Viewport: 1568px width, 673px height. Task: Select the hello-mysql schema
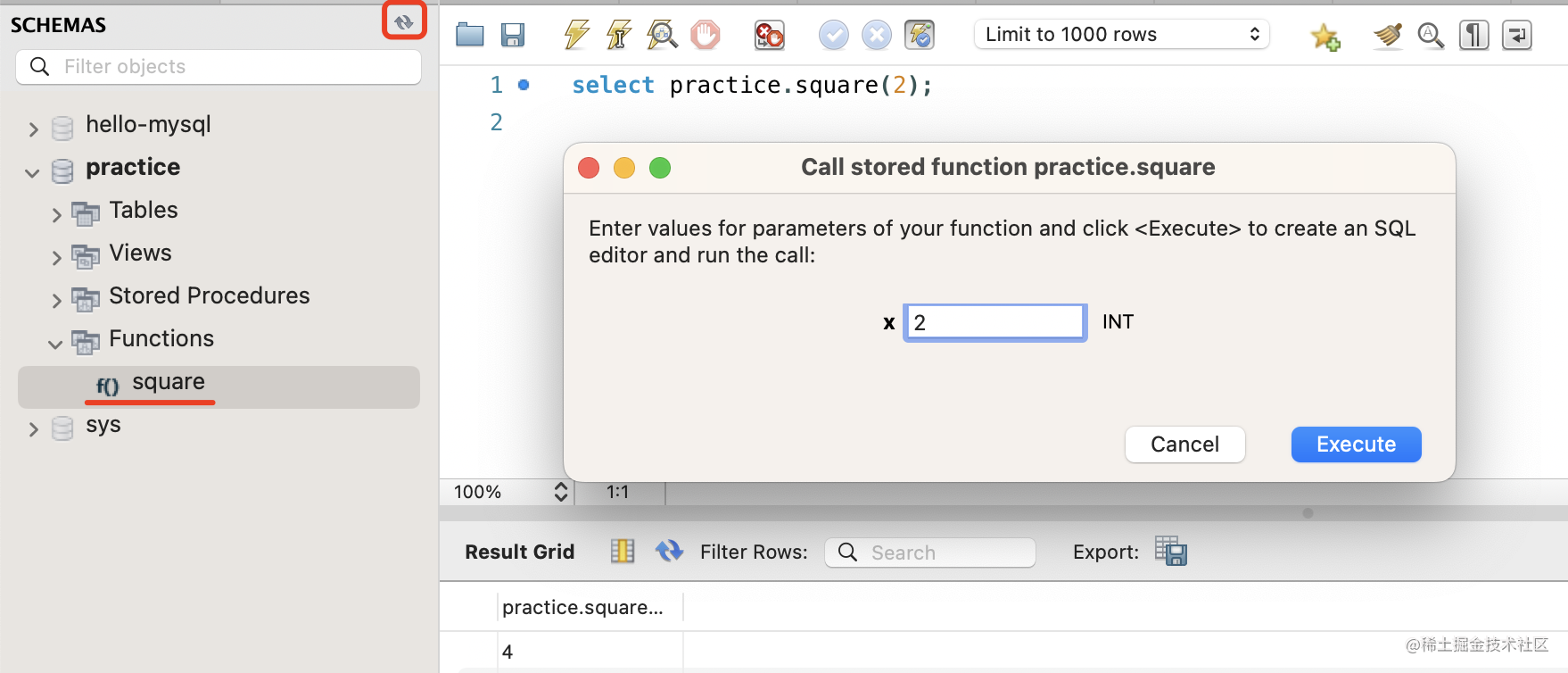148,124
